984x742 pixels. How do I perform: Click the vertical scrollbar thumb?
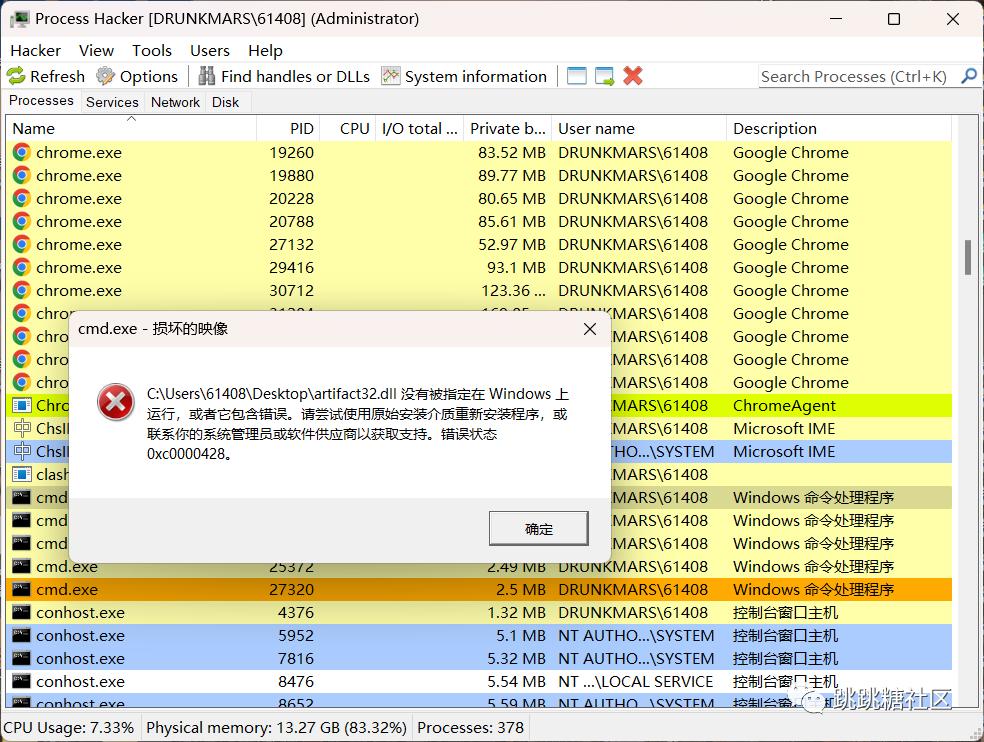[968, 257]
